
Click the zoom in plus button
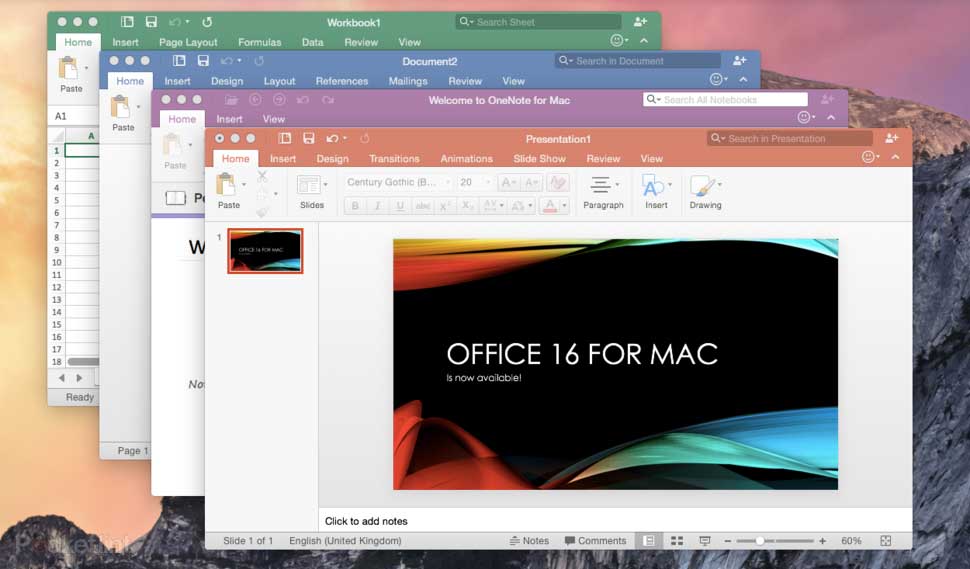coord(822,541)
